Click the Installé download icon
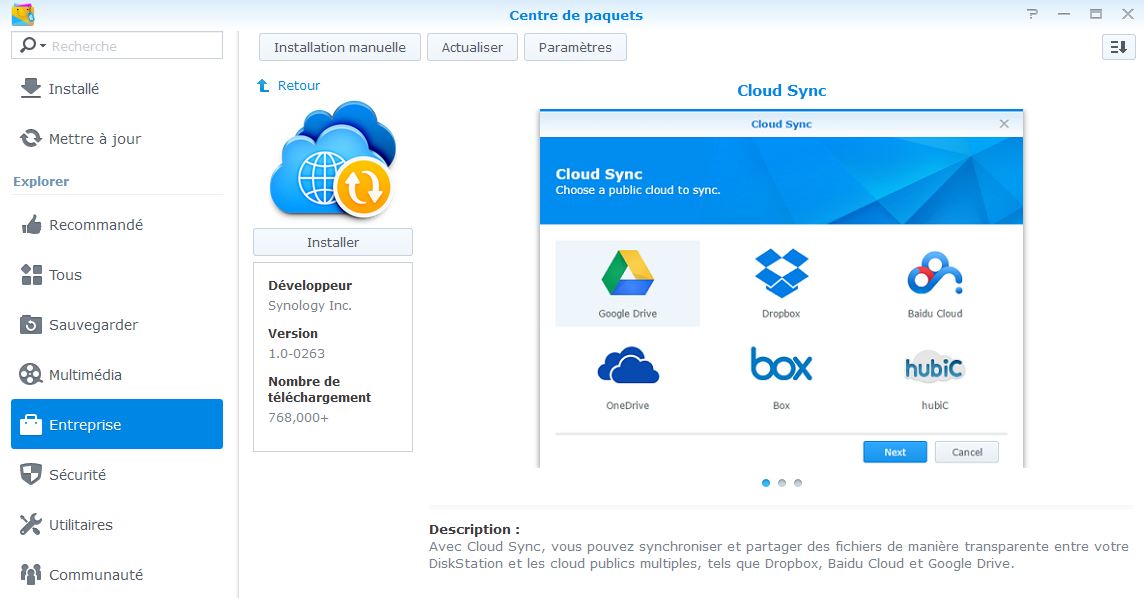Viewport: 1144px width, 598px height. tap(31, 88)
